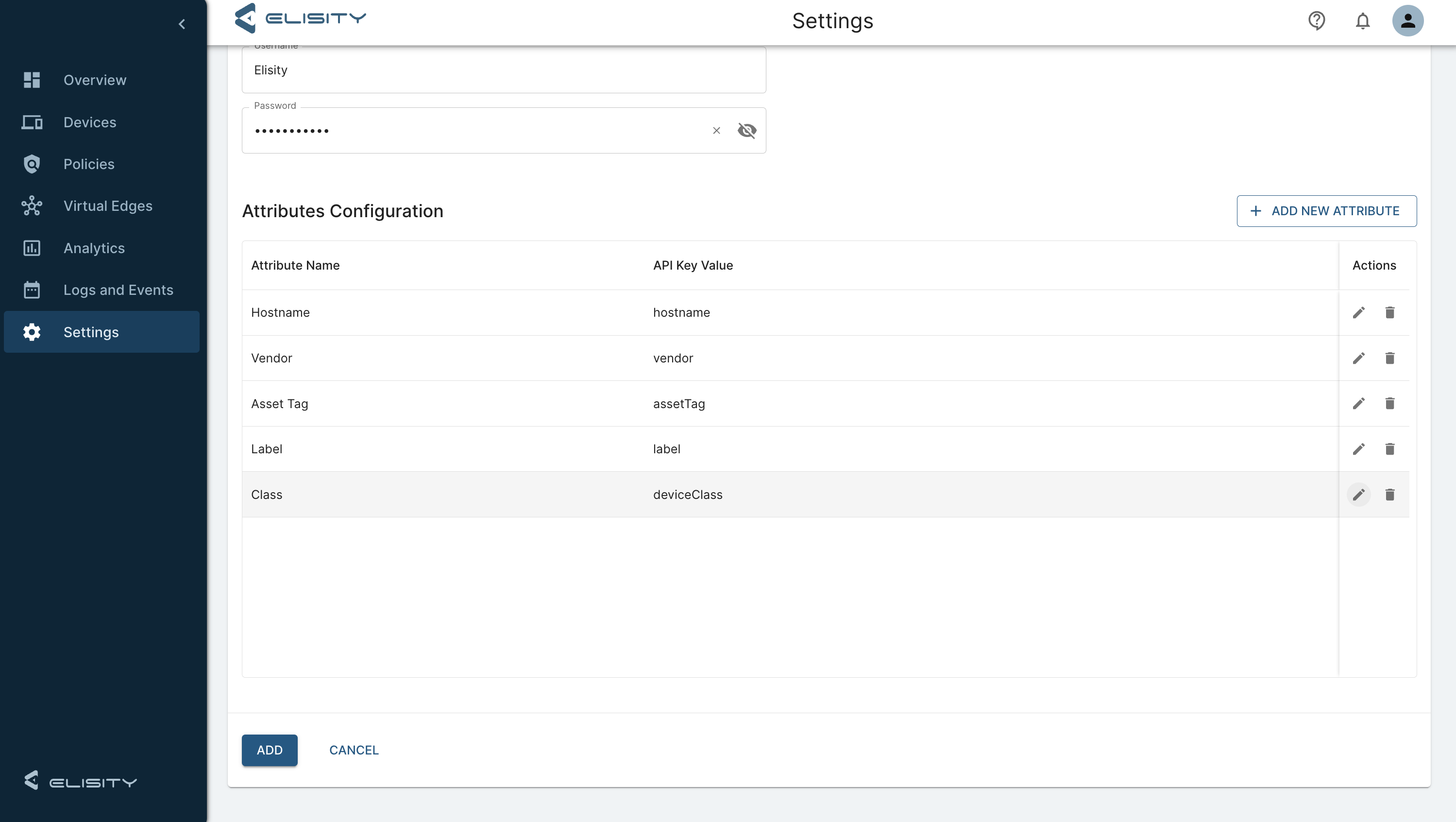This screenshot has width=1456, height=822.
Task: Delete the Asset Tag attribute
Action: tap(1390, 404)
